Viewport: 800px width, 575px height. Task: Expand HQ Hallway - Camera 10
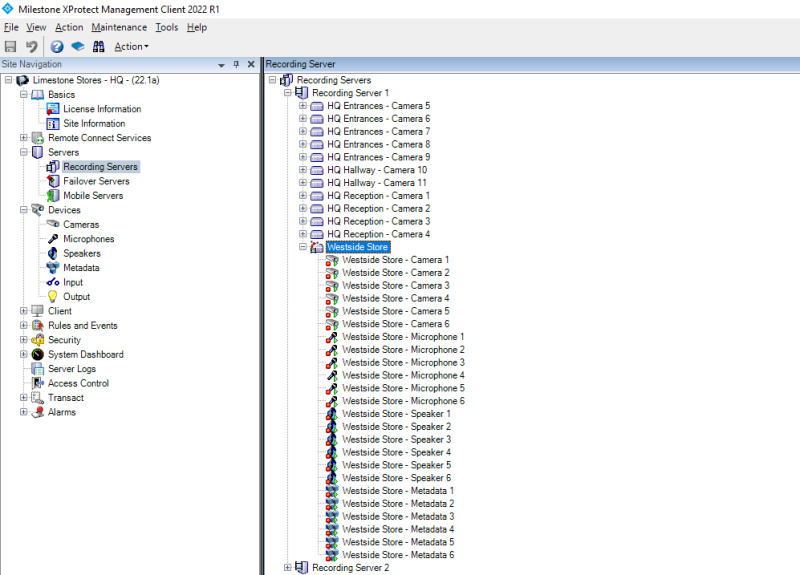(x=303, y=170)
